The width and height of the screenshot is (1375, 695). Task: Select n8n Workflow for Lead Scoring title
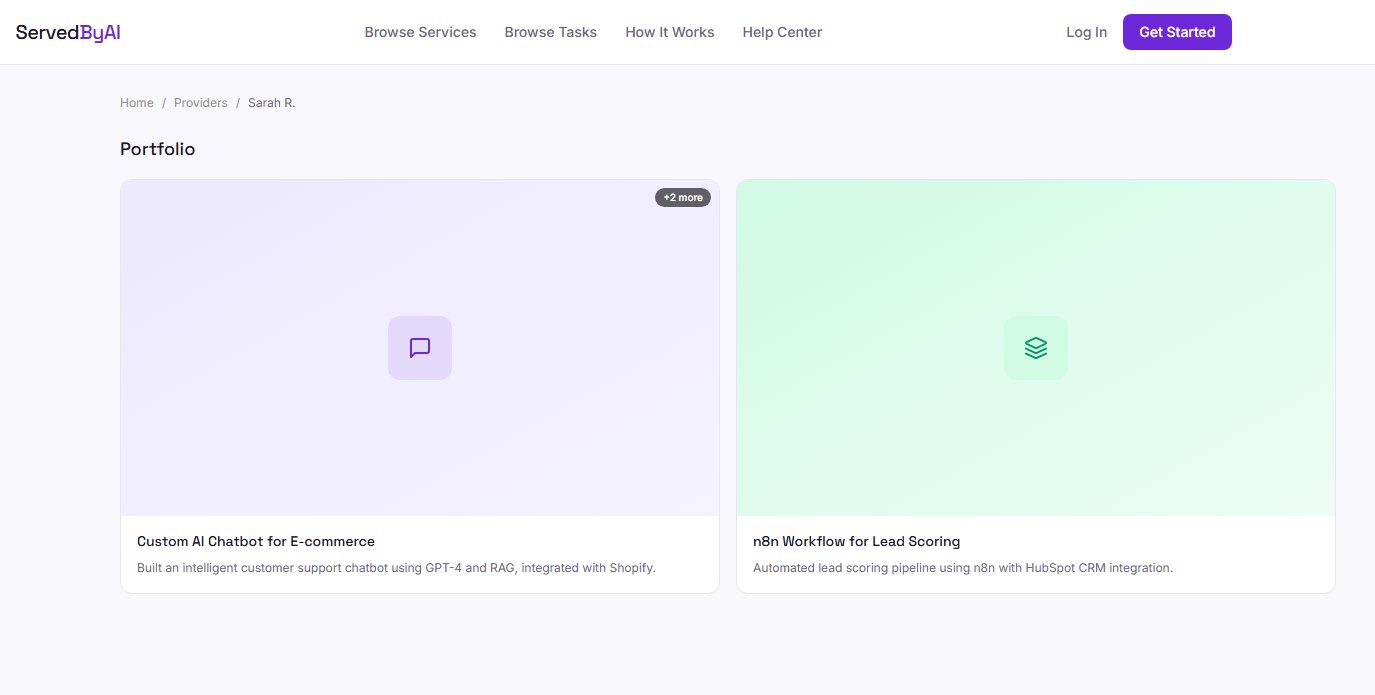click(x=856, y=541)
